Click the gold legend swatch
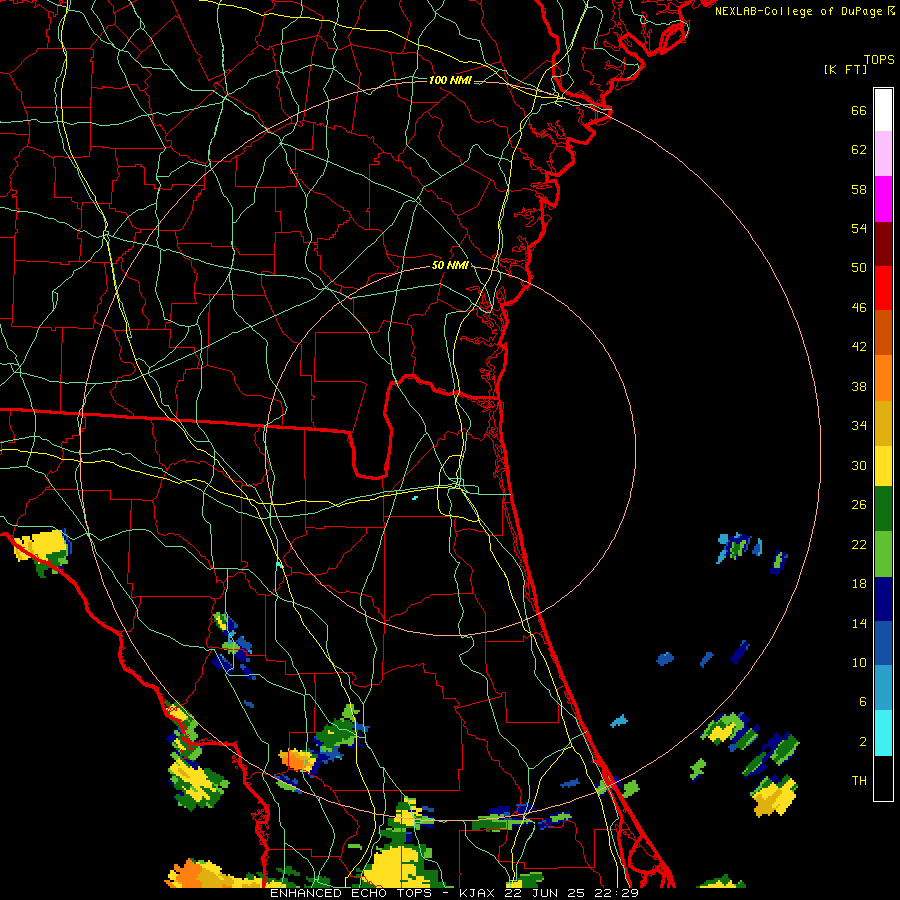The width and height of the screenshot is (900, 900). 883,422
